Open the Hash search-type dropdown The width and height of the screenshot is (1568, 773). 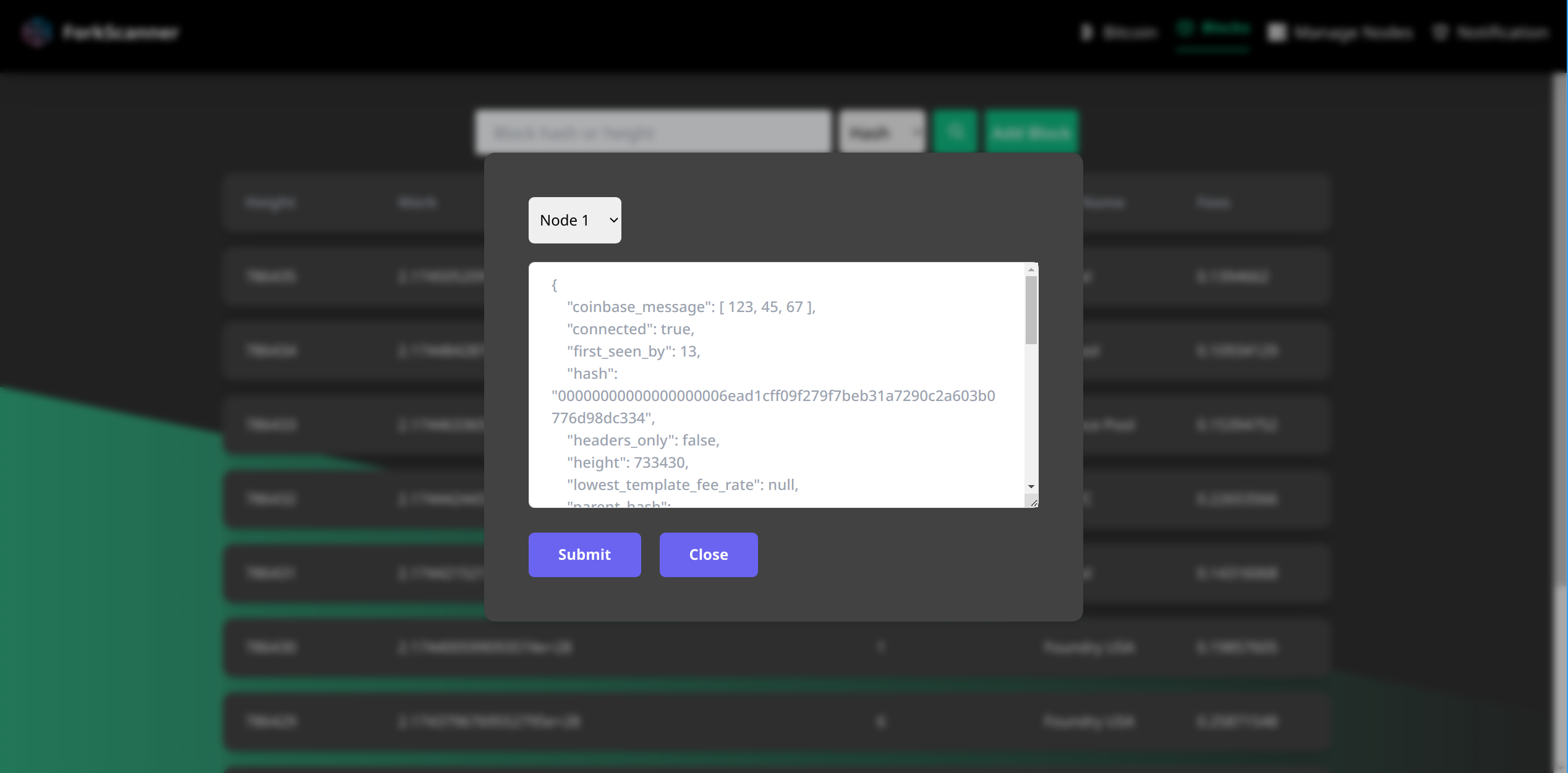[882, 132]
